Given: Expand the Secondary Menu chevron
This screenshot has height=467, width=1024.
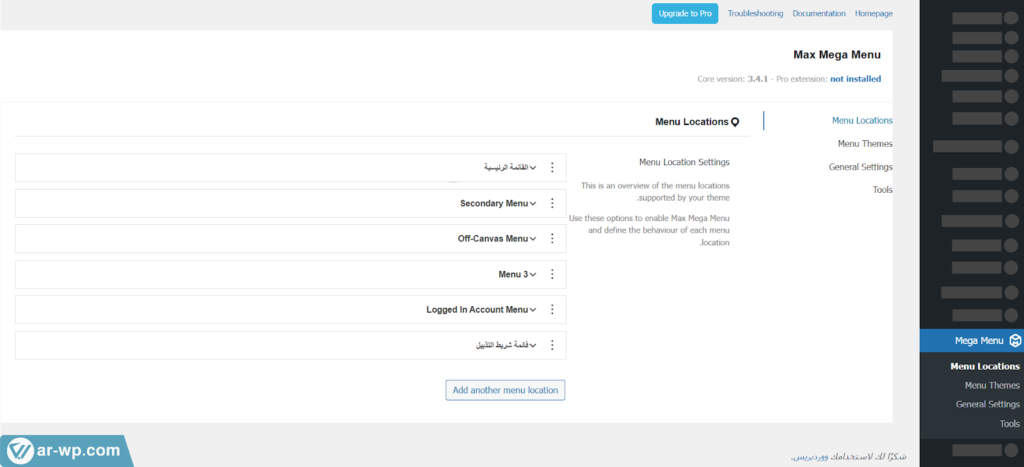Looking at the screenshot, I should (533, 204).
